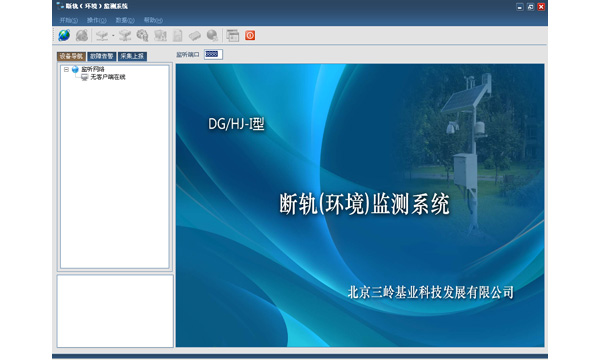Select the 监听网络 tree item

[93, 69]
